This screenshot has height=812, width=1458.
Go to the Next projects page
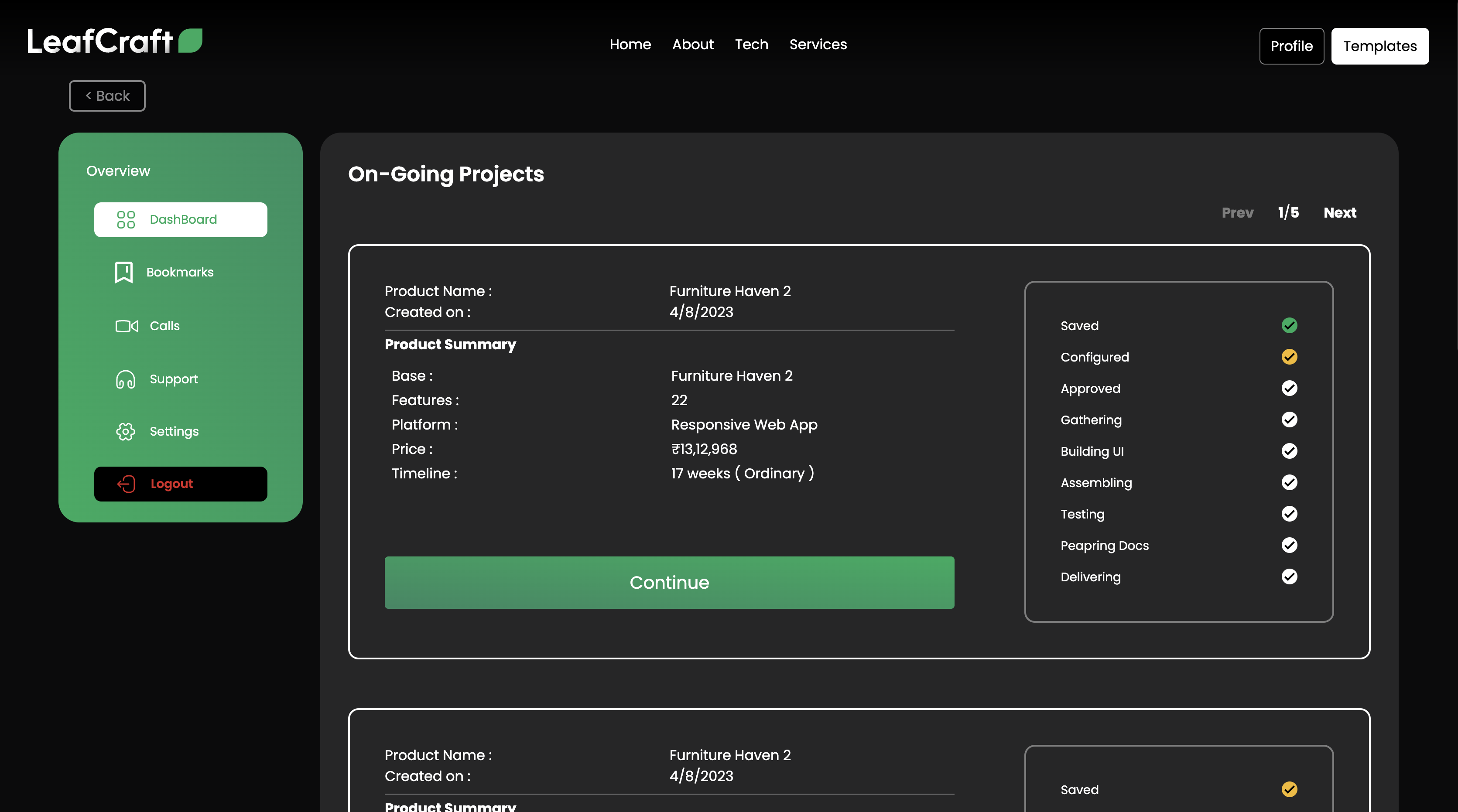tap(1339, 213)
